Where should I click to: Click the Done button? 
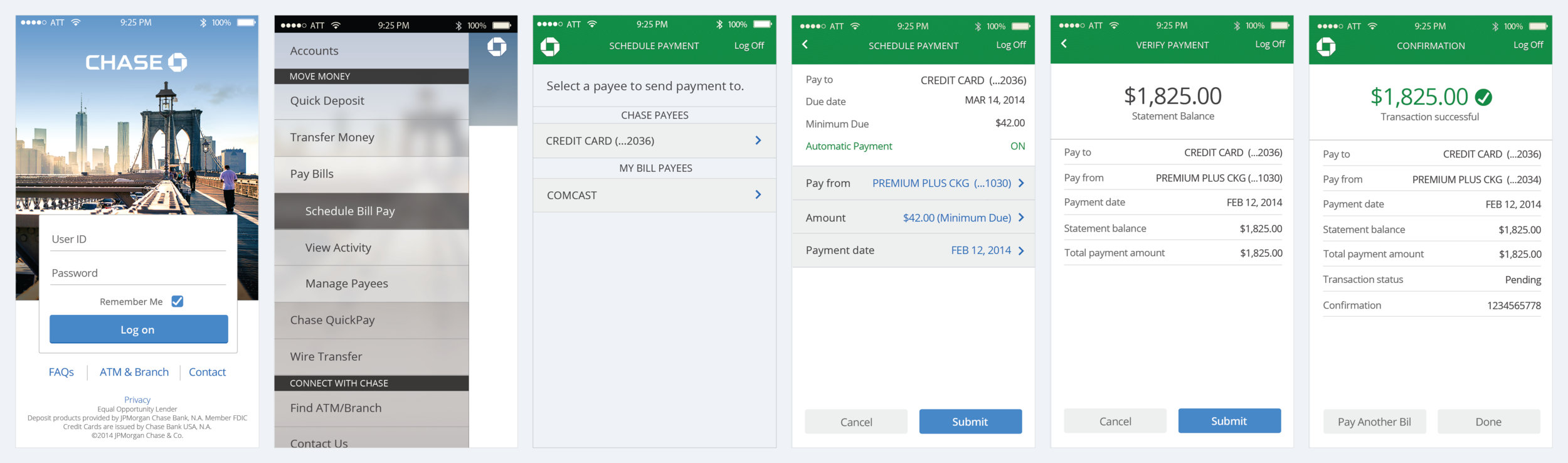click(1489, 422)
